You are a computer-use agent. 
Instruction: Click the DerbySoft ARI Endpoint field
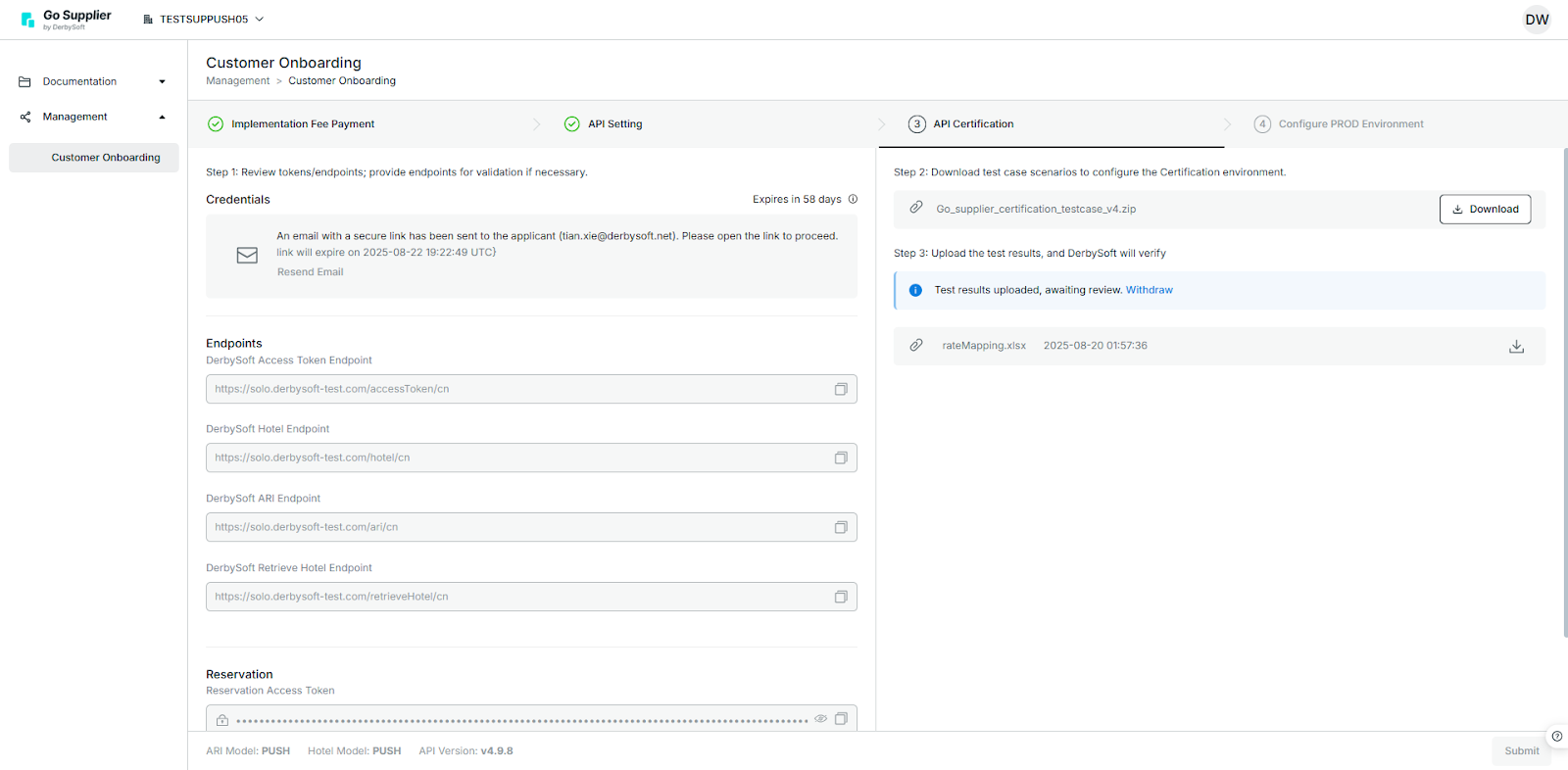pos(531,527)
